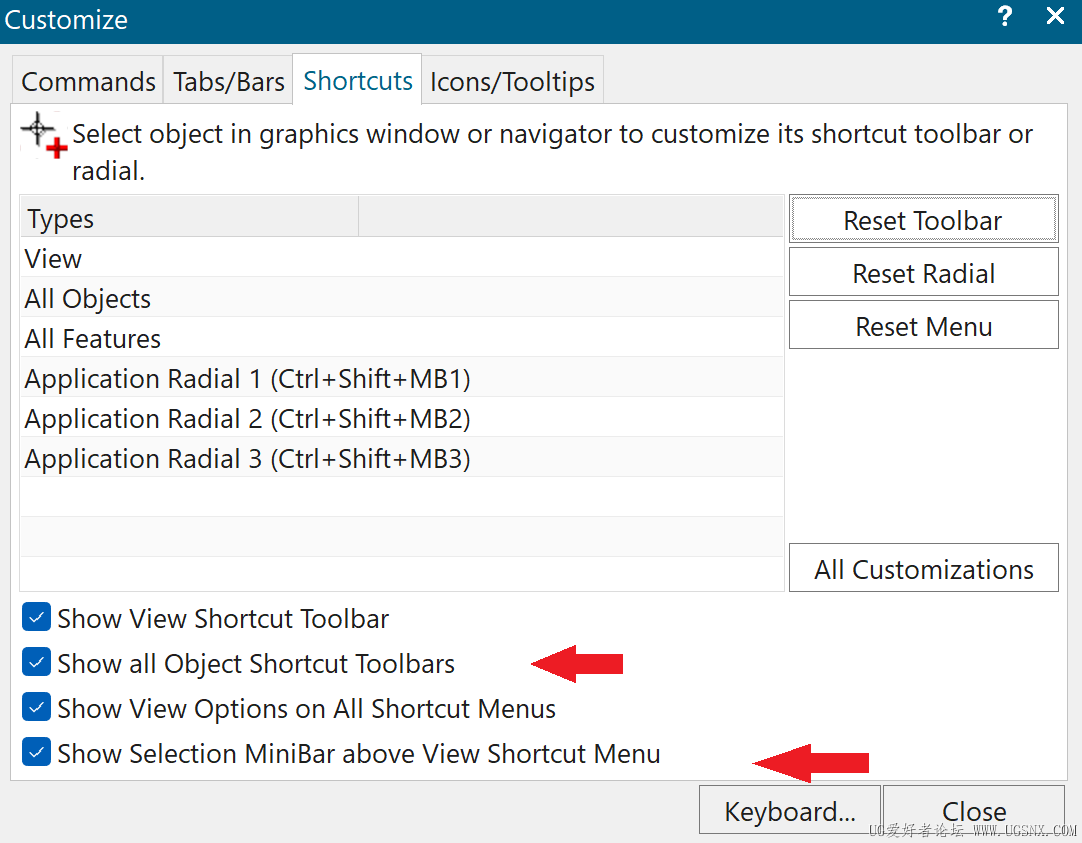Click the Types column header
Viewport: 1082px width, 843px height.
(190, 218)
